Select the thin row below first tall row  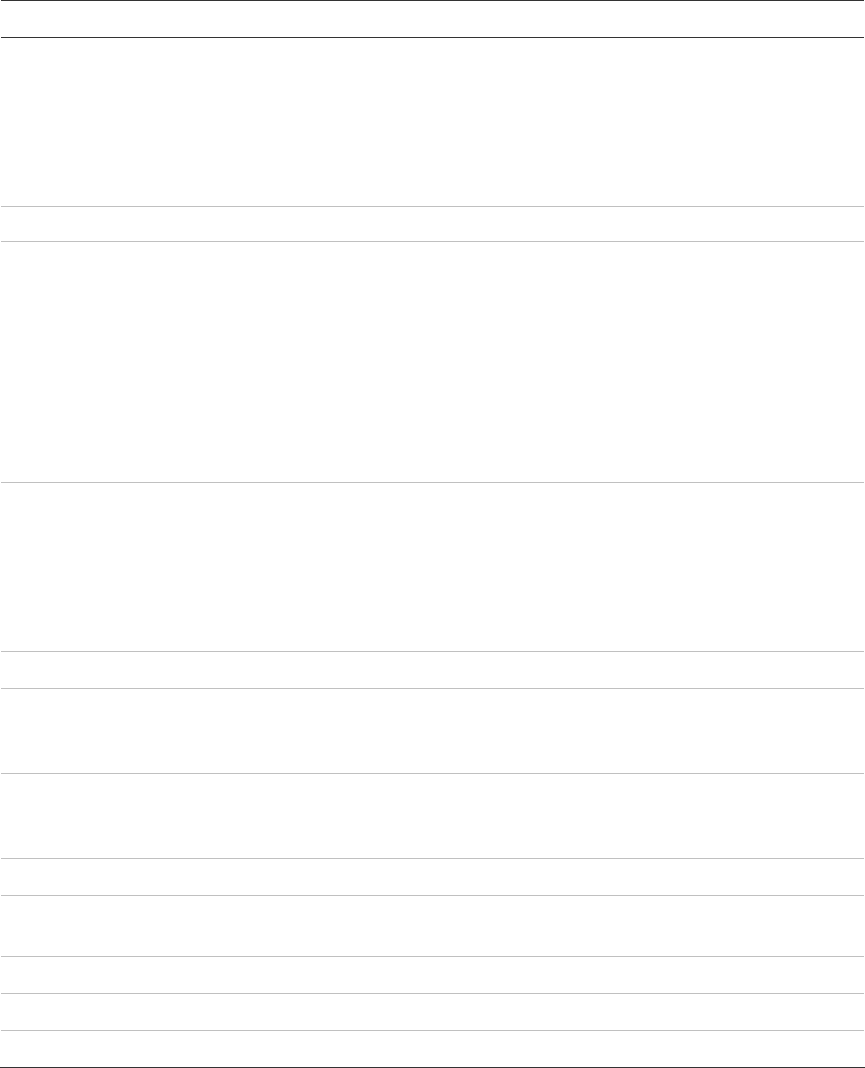point(432,224)
